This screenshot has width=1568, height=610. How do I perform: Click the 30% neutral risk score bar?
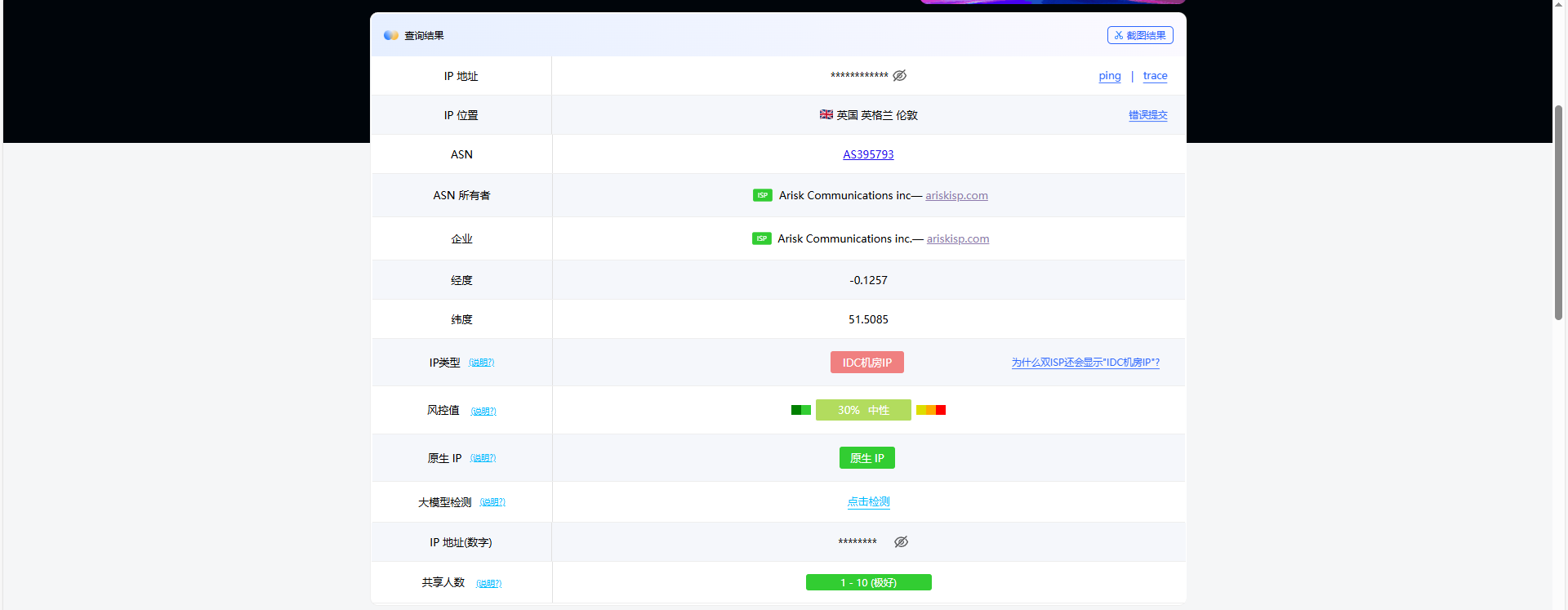pos(863,410)
